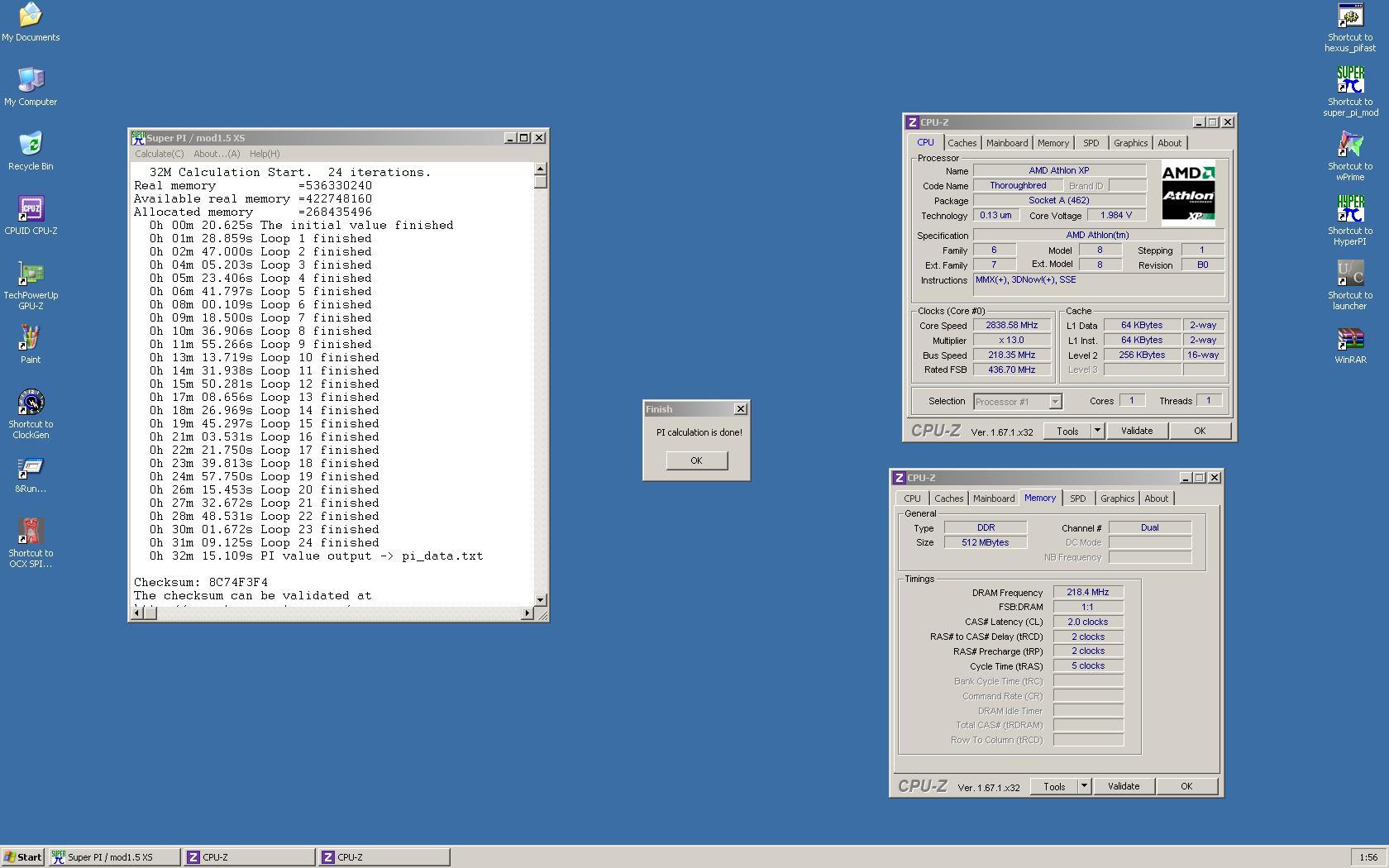The height and width of the screenshot is (868, 1389).
Task: Close the Finish dialog with X
Action: (x=741, y=409)
